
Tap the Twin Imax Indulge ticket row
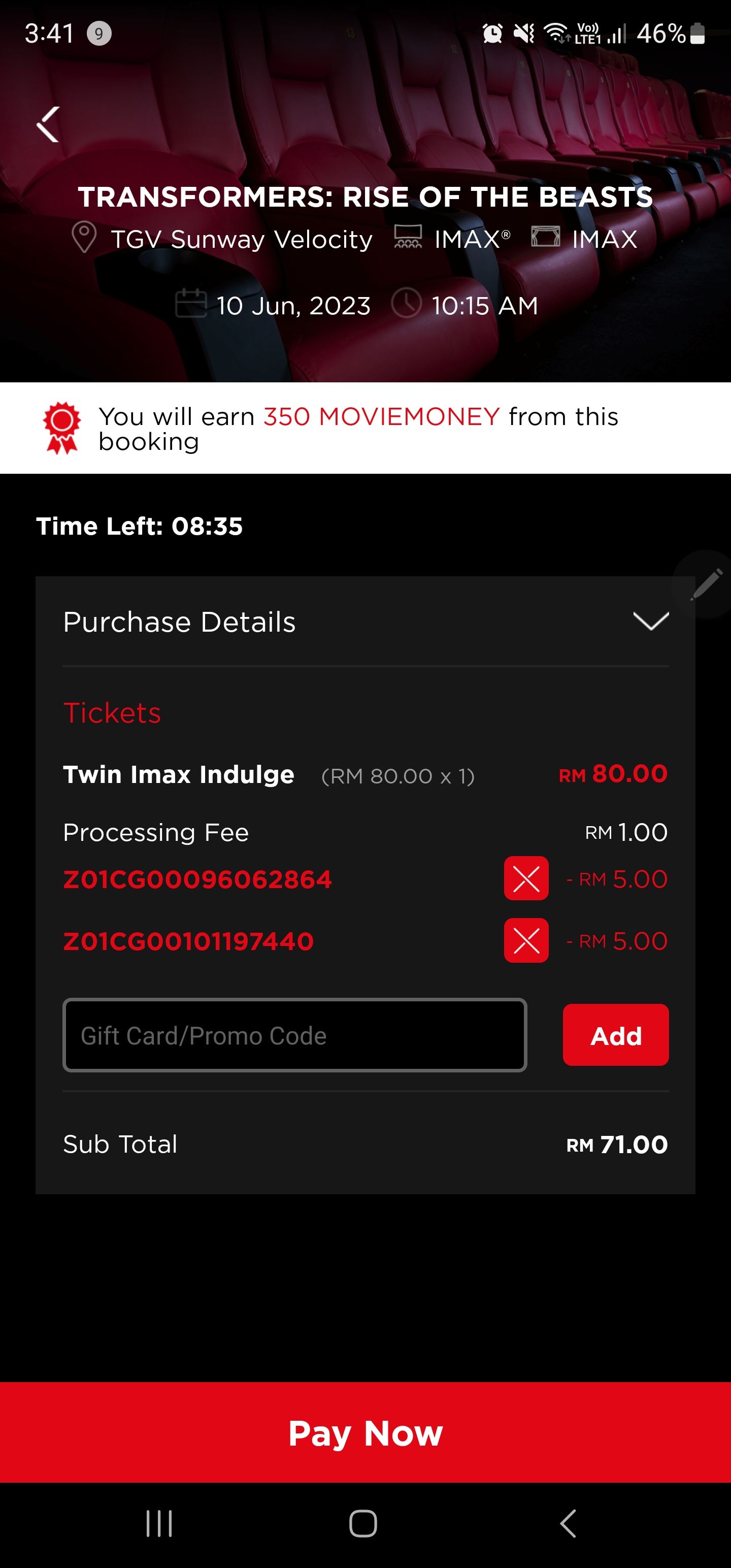[365, 774]
